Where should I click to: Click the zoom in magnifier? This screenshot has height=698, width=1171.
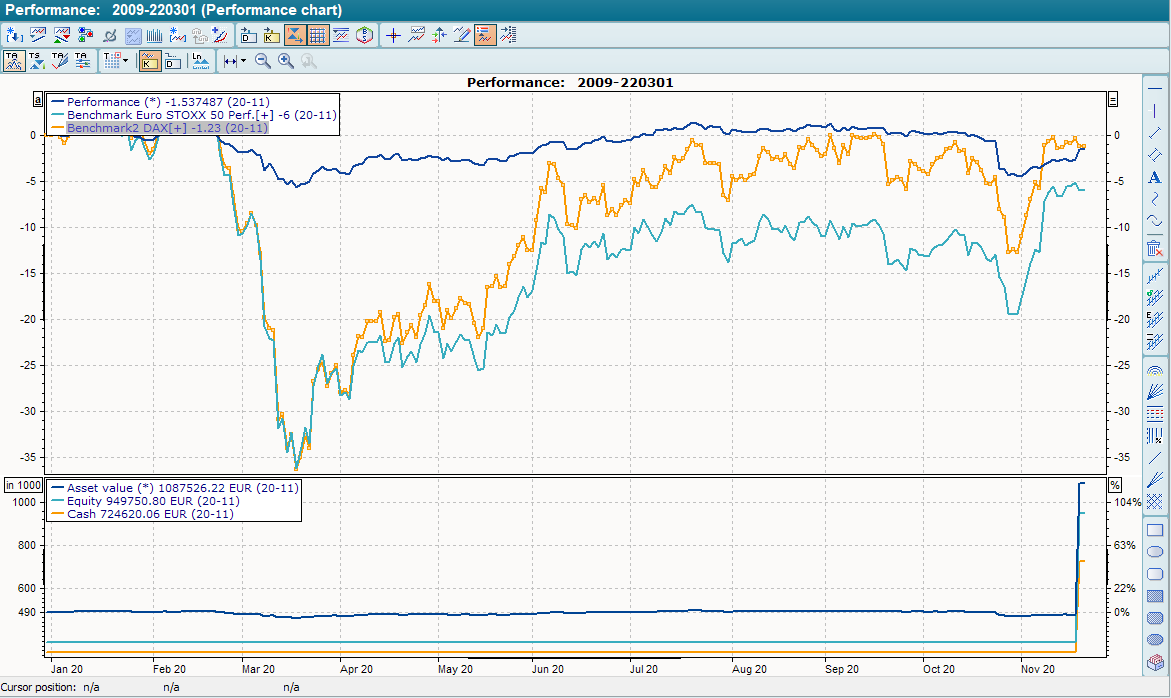coord(286,61)
